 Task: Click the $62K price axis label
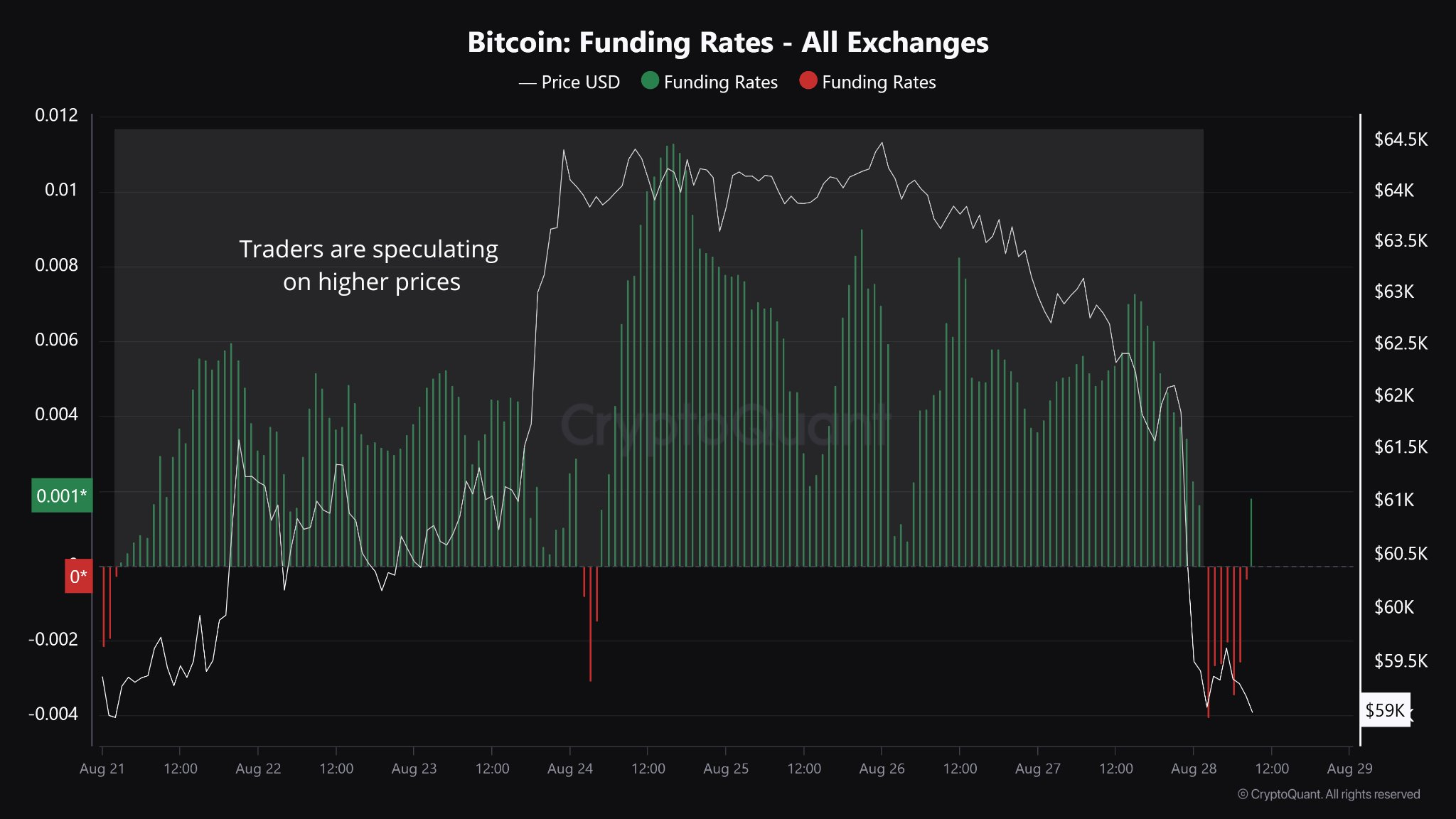pyautogui.click(x=1393, y=395)
